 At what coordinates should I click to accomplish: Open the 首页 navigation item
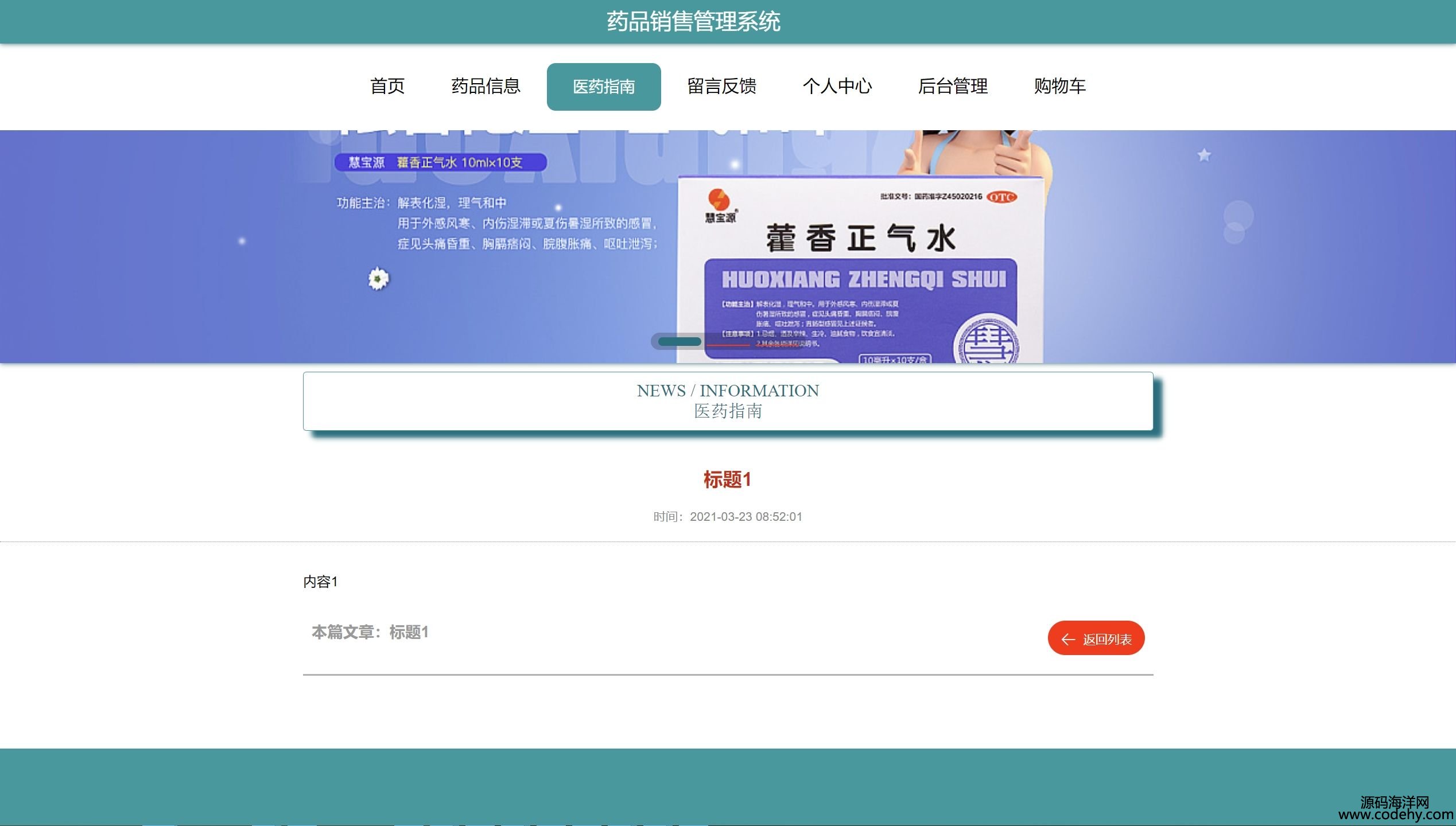click(387, 86)
